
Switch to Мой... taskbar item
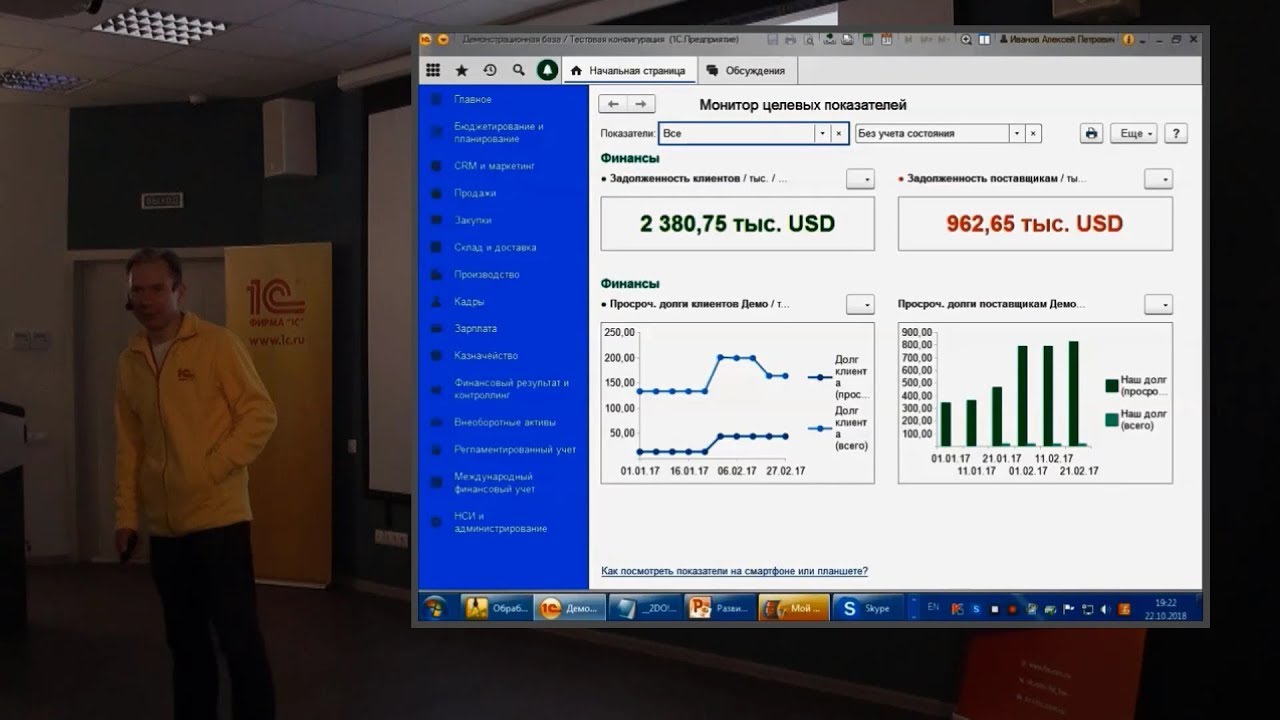pos(794,607)
